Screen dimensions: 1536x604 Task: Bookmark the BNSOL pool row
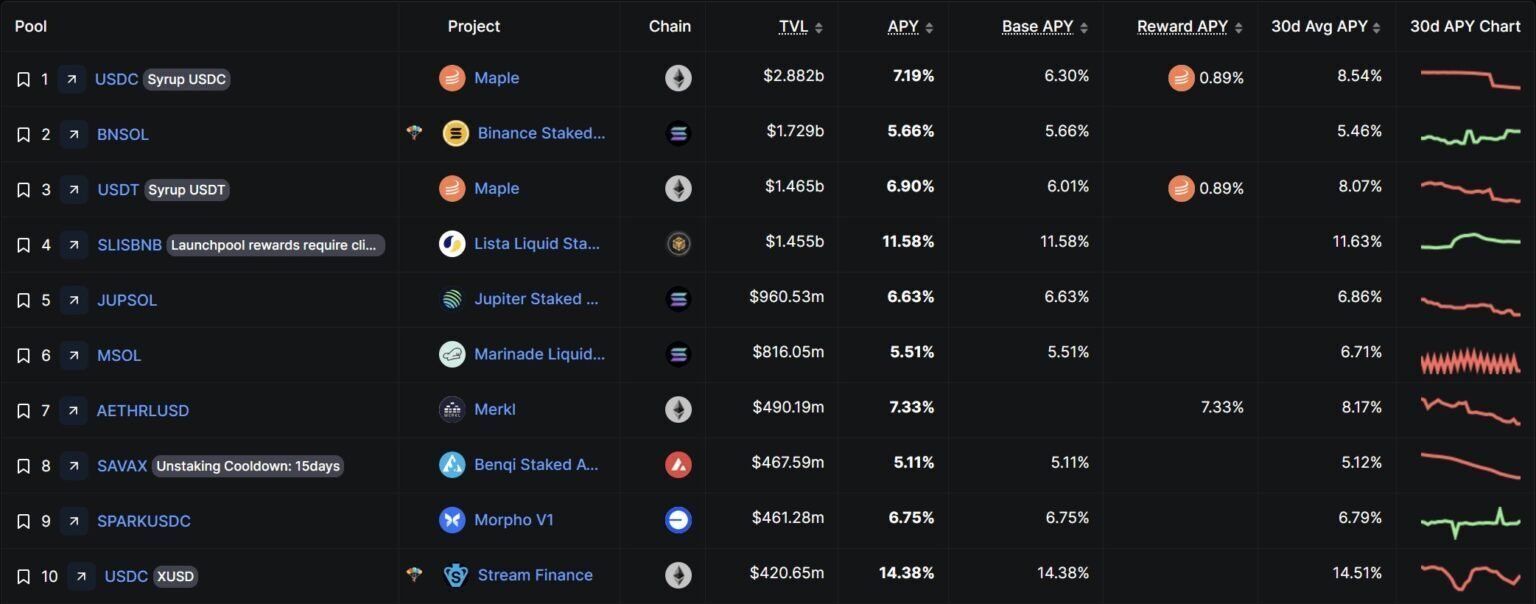click(23, 134)
